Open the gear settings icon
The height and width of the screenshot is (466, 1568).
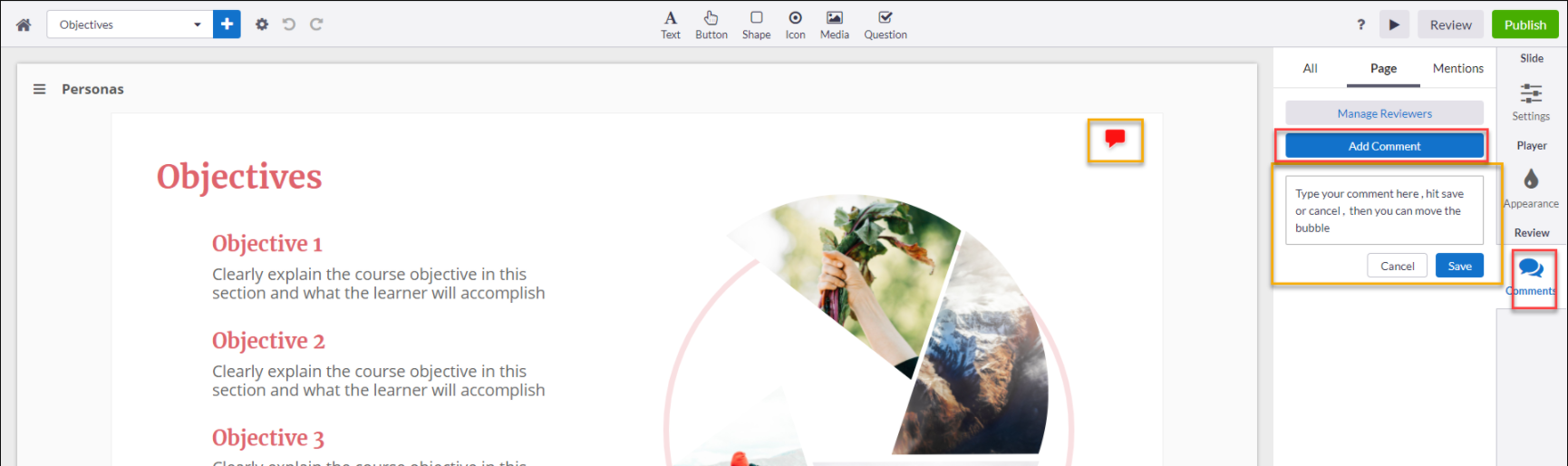262,24
